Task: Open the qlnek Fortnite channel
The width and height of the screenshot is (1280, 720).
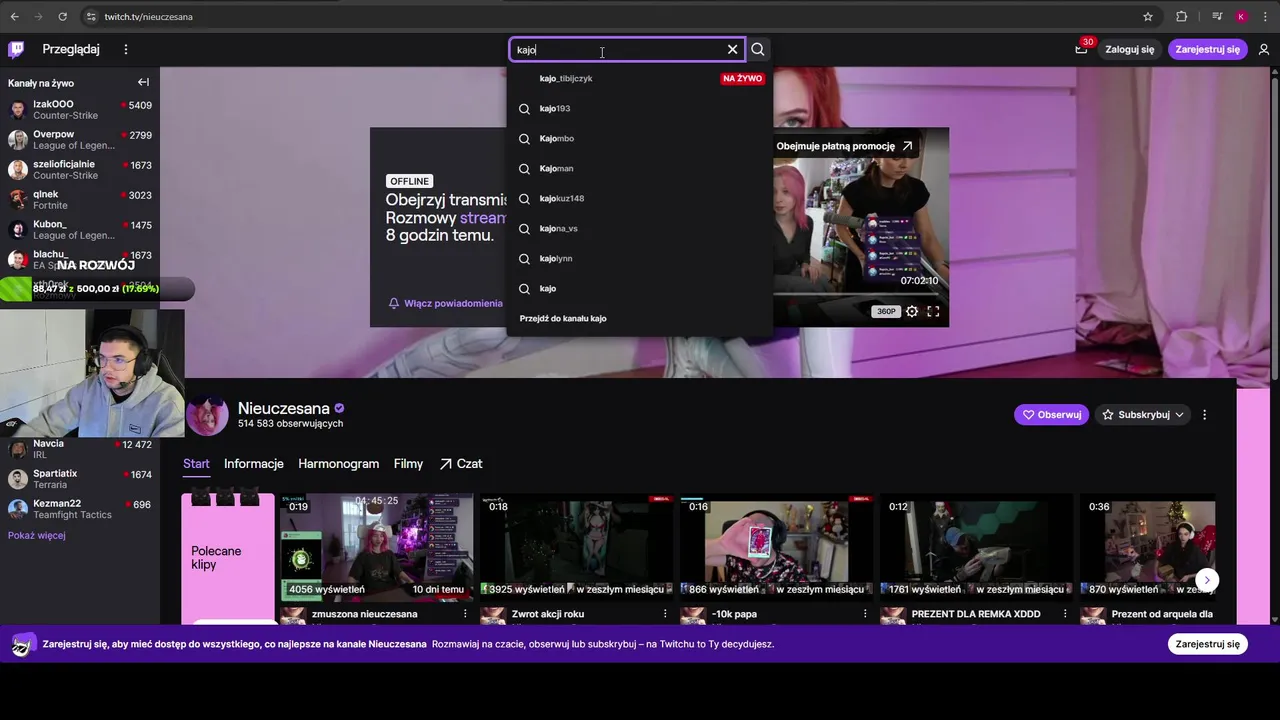Action: [80, 199]
